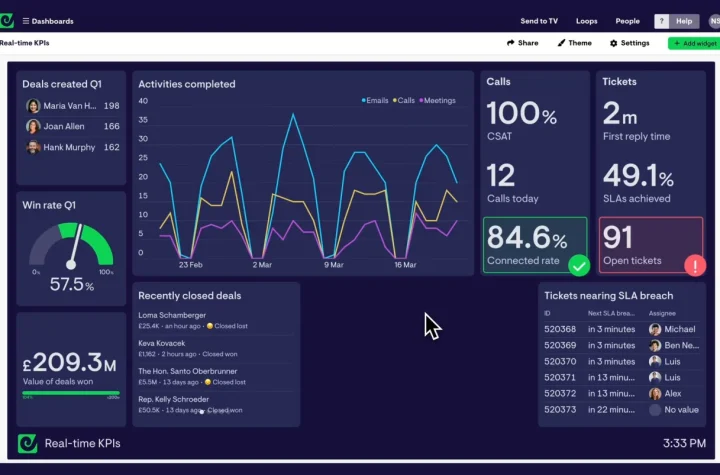Click Maria Van H... avatar in leaderboard
Viewport: 720px width, 475px height.
pyautogui.click(x=33, y=106)
